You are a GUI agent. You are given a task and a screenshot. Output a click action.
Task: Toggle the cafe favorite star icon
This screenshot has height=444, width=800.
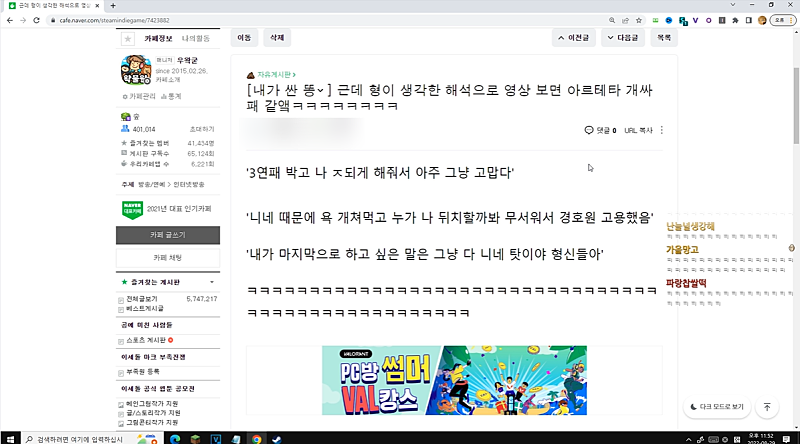[x=128, y=39]
